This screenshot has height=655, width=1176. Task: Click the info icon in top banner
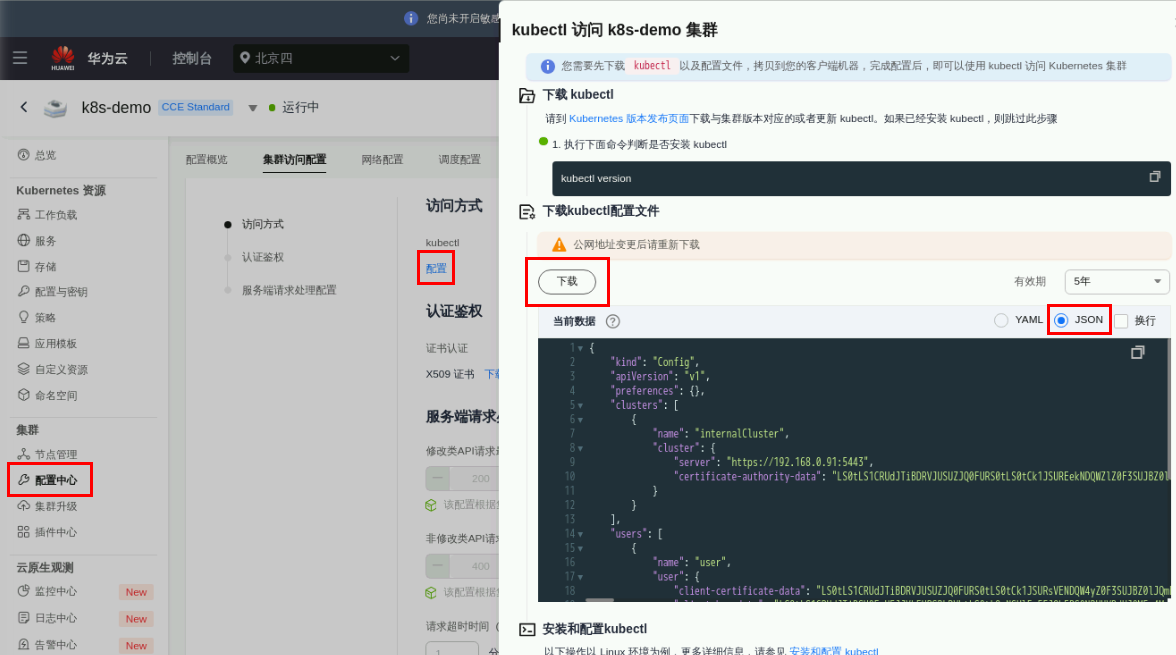[x=411, y=18]
